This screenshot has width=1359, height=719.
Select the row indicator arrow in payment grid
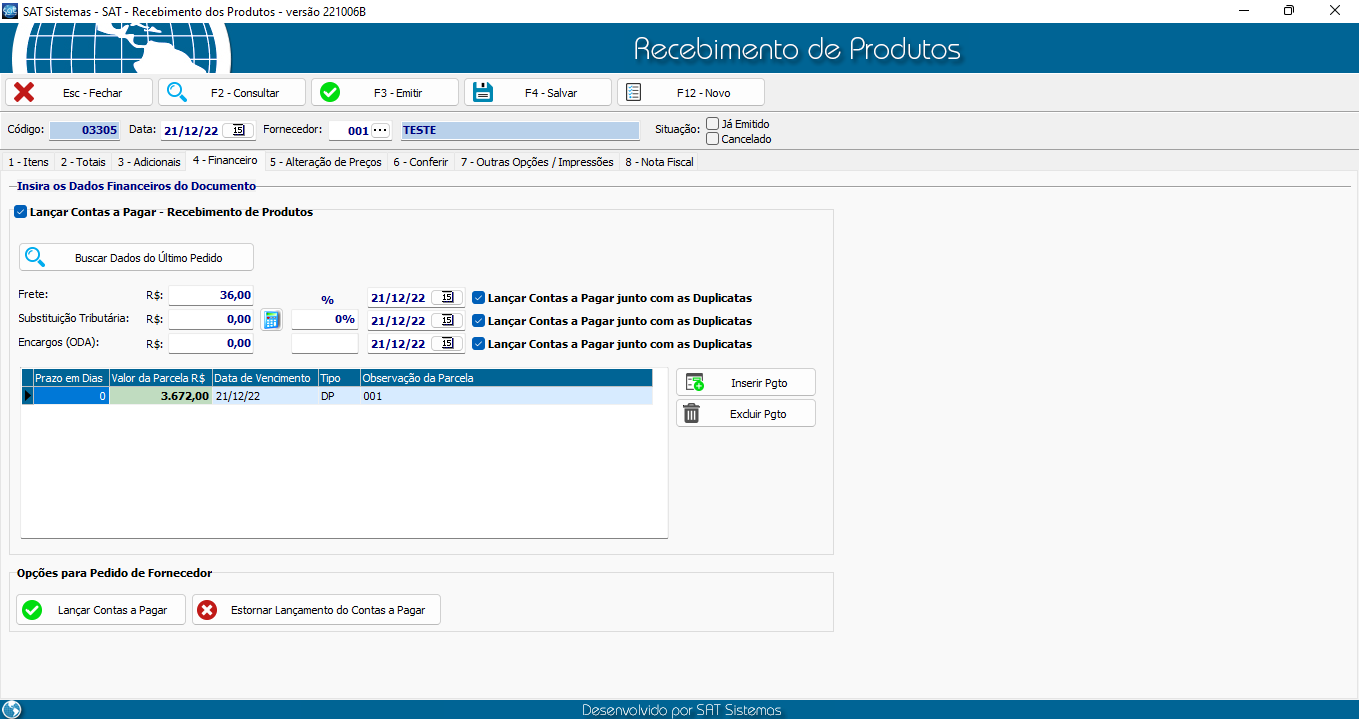(27, 396)
